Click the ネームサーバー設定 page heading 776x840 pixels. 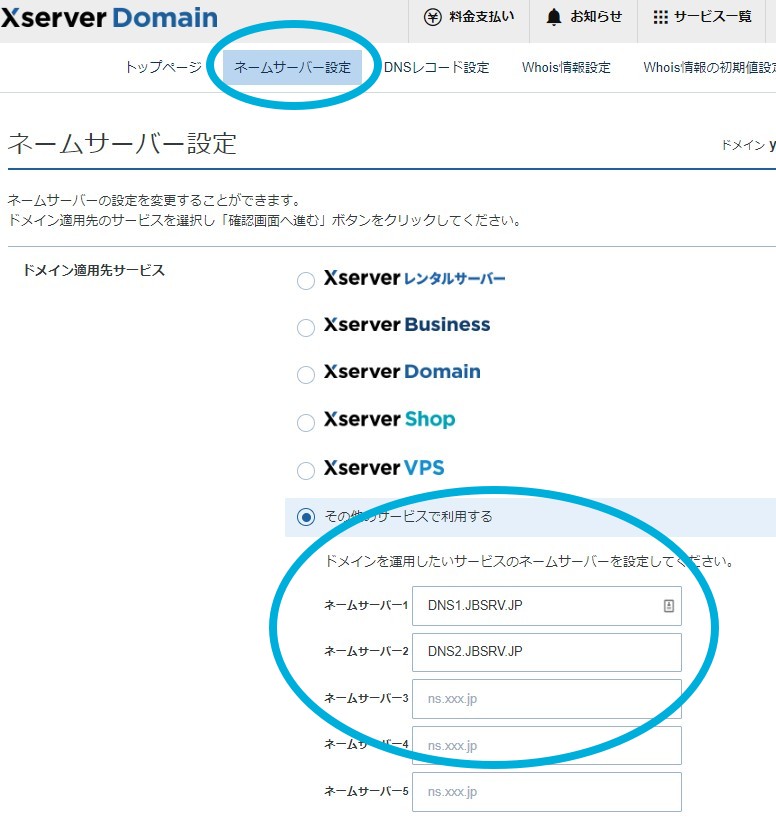point(122,144)
